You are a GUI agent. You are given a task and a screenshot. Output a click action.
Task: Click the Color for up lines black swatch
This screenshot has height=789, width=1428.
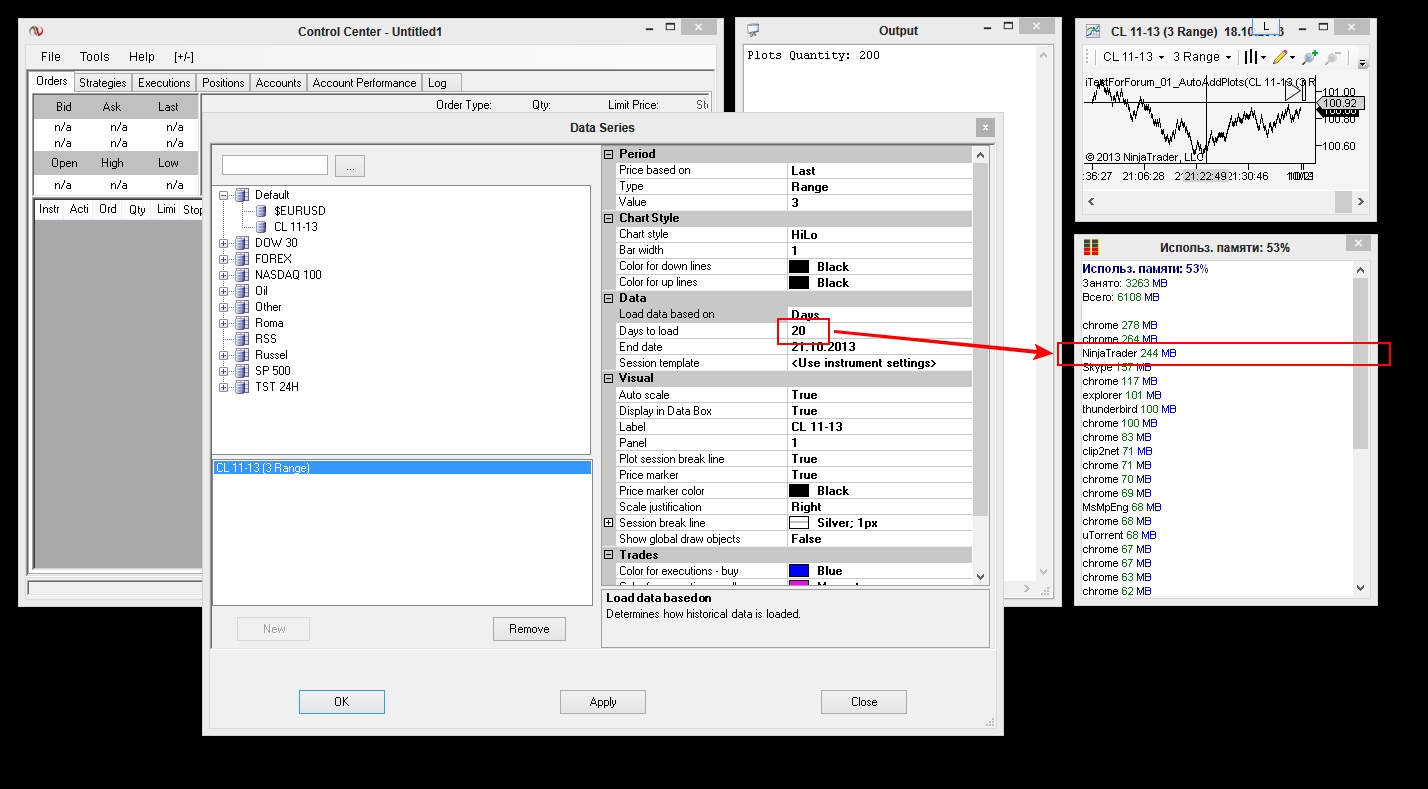tap(799, 283)
